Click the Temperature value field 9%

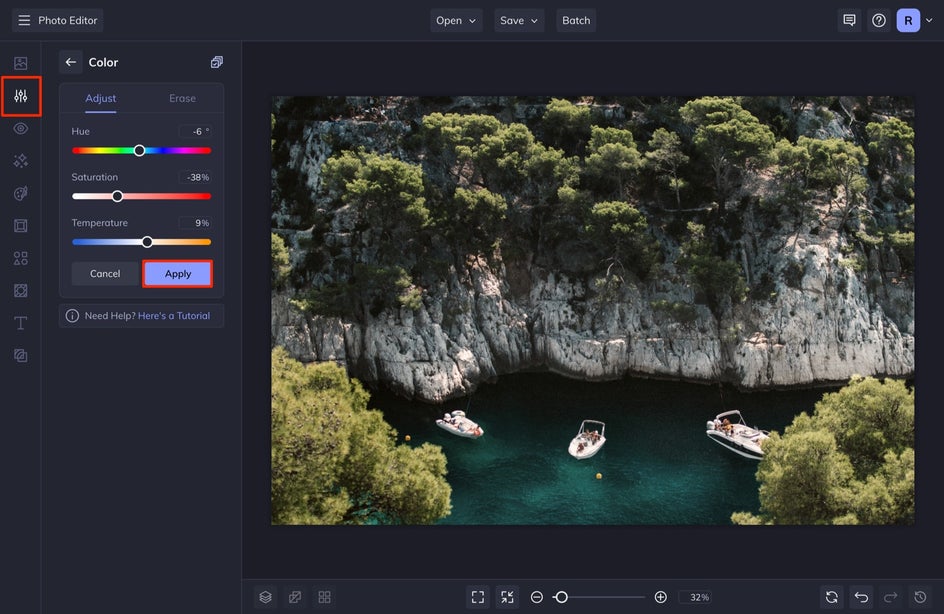click(195, 223)
